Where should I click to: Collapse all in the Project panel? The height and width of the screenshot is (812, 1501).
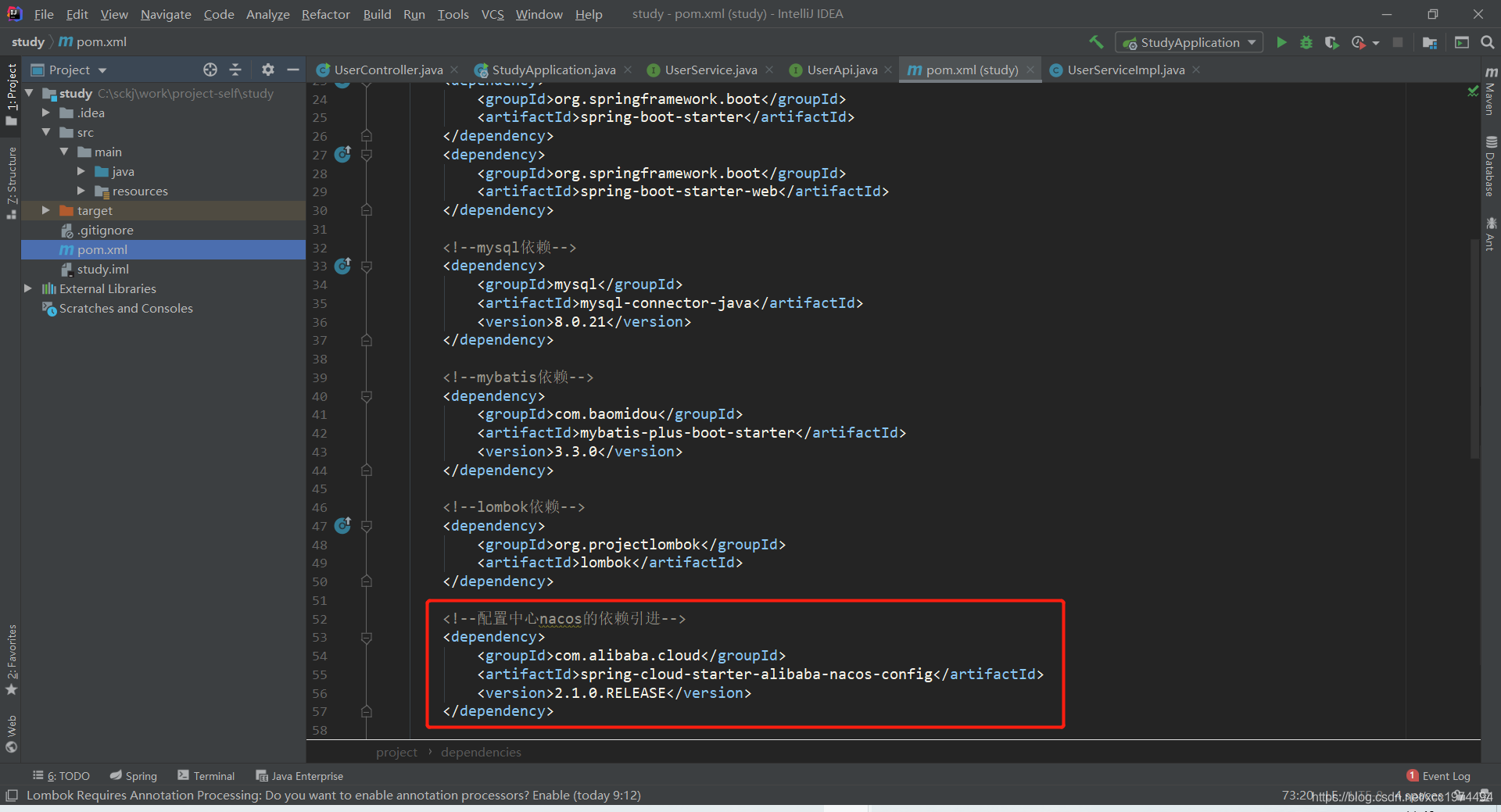coord(235,70)
